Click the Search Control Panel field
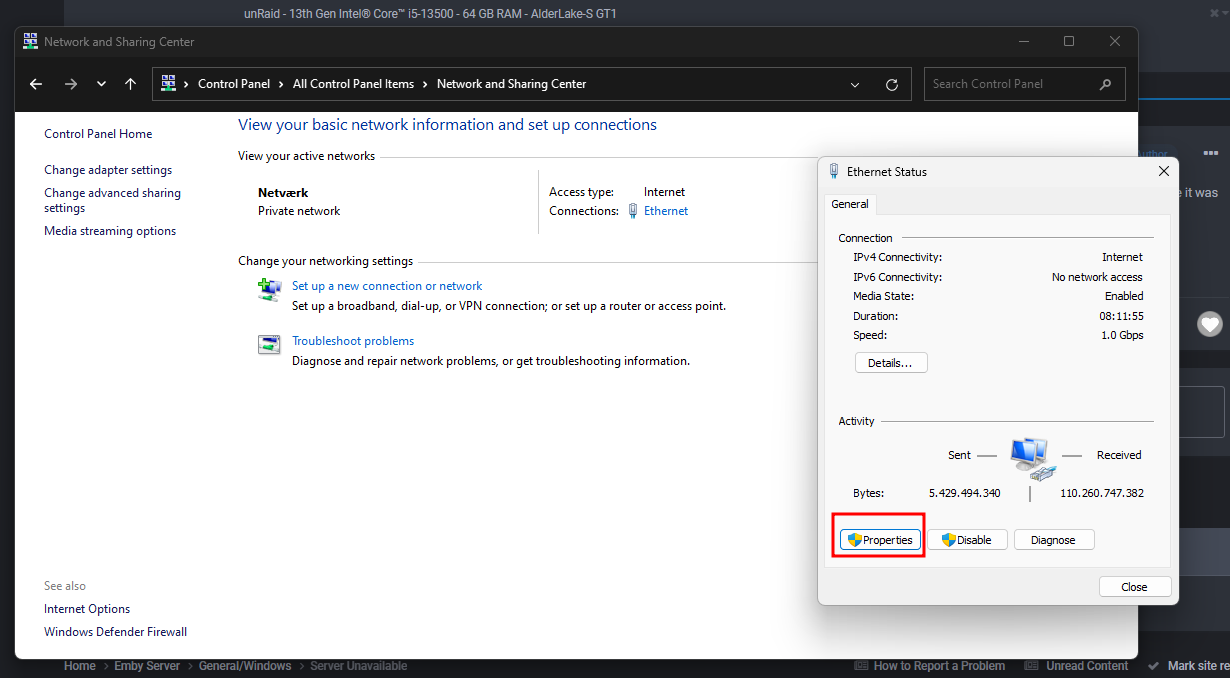Viewport: 1230px width, 678px height. [x=1010, y=84]
